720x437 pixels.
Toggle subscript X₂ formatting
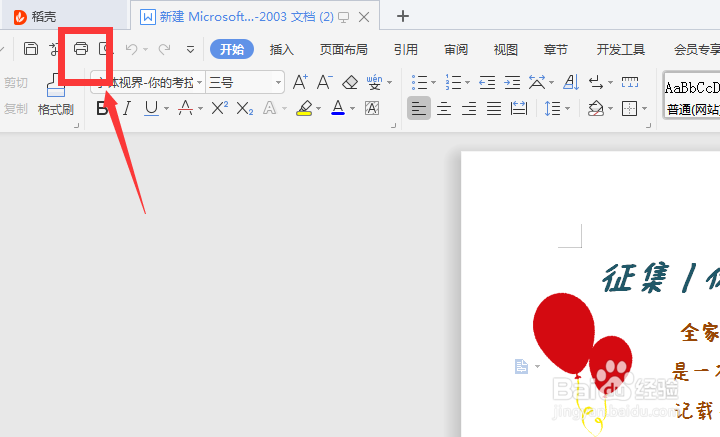(244, 109)
